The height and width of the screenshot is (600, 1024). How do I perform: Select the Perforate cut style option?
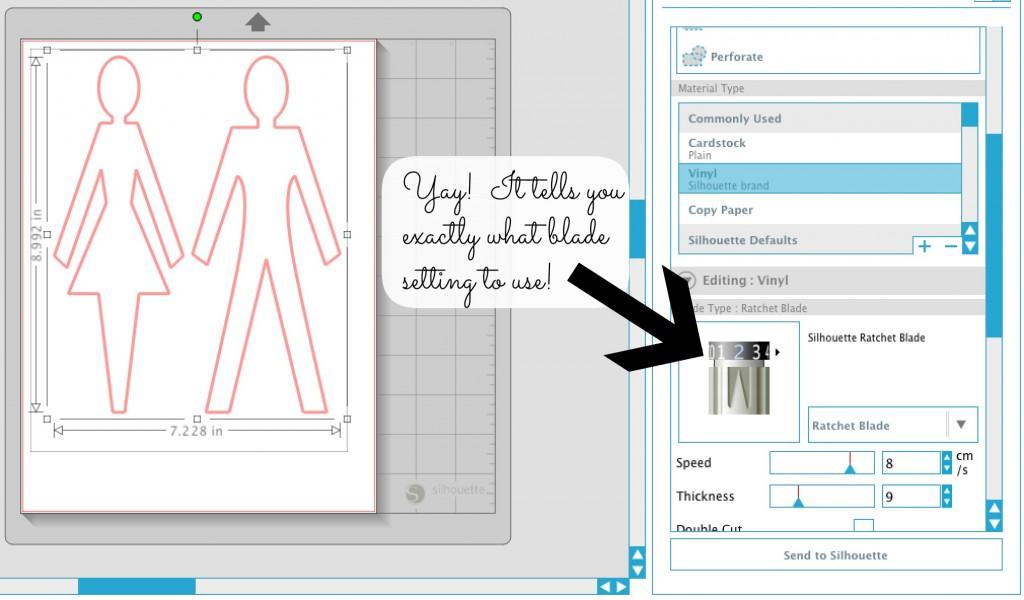click(x=828, y=57)
